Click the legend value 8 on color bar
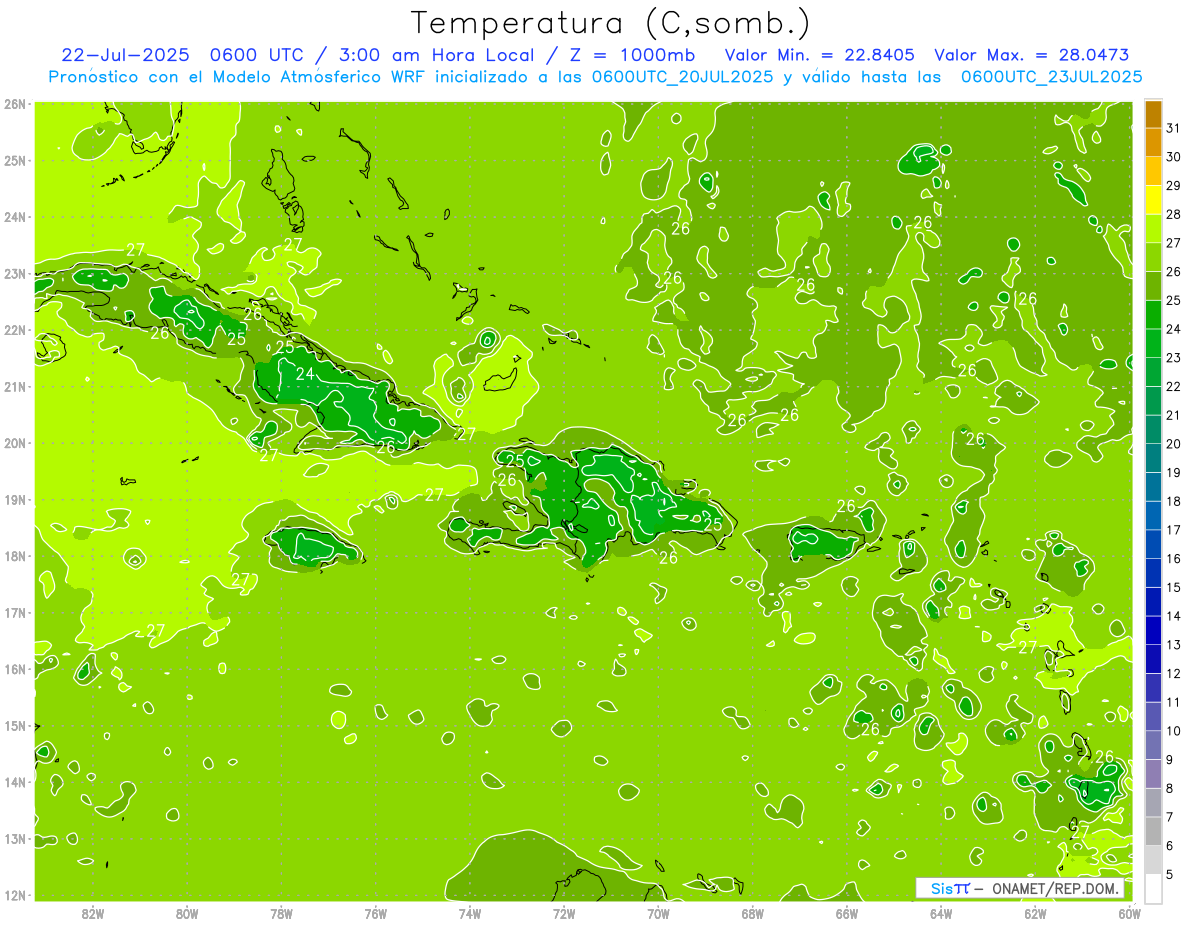The image size is (1200, 927). pyautogui.click(x=1171, y=788)
